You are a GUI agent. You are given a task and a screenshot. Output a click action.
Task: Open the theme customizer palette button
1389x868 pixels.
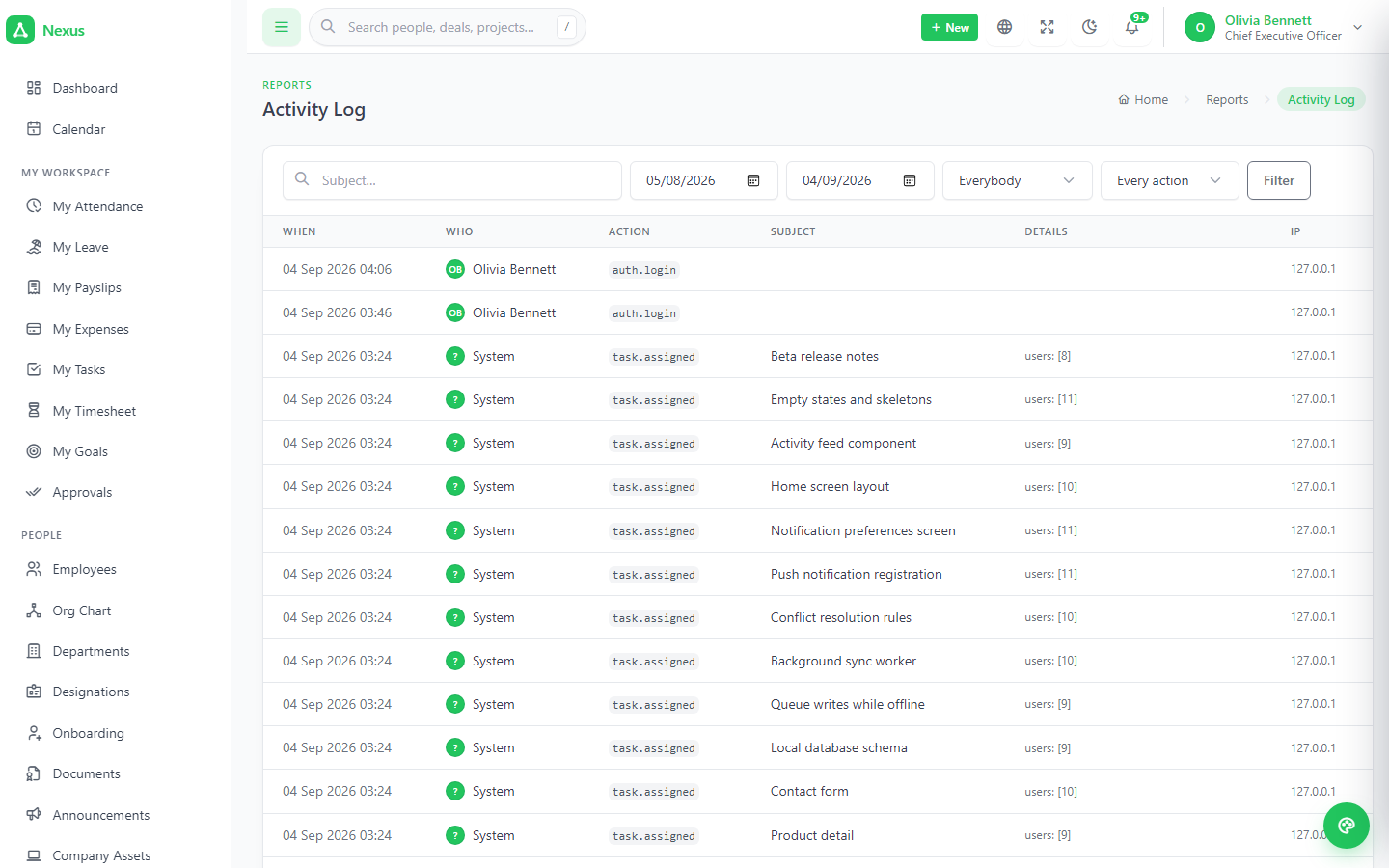point(1347,826)
